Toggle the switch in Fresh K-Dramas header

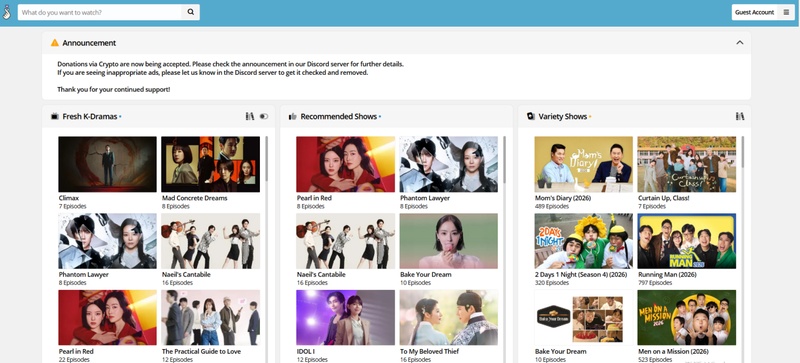(264, 116)
